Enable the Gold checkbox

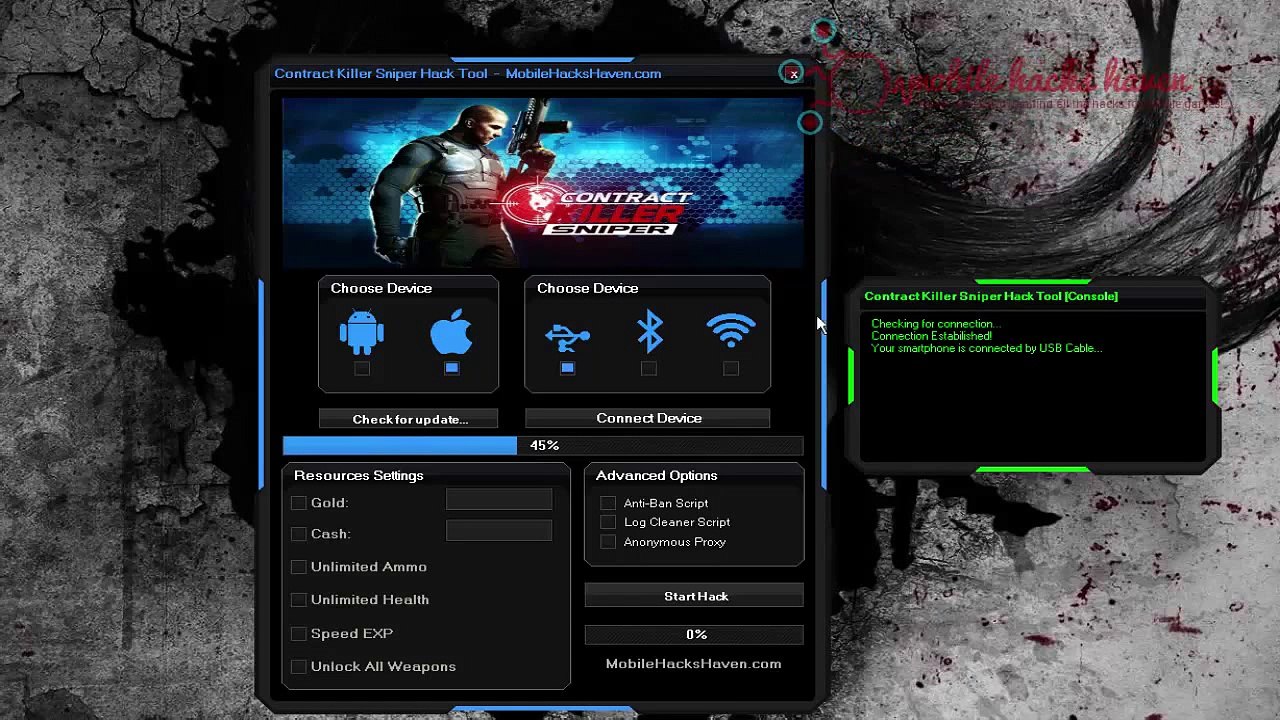click(x=299, y=503)
